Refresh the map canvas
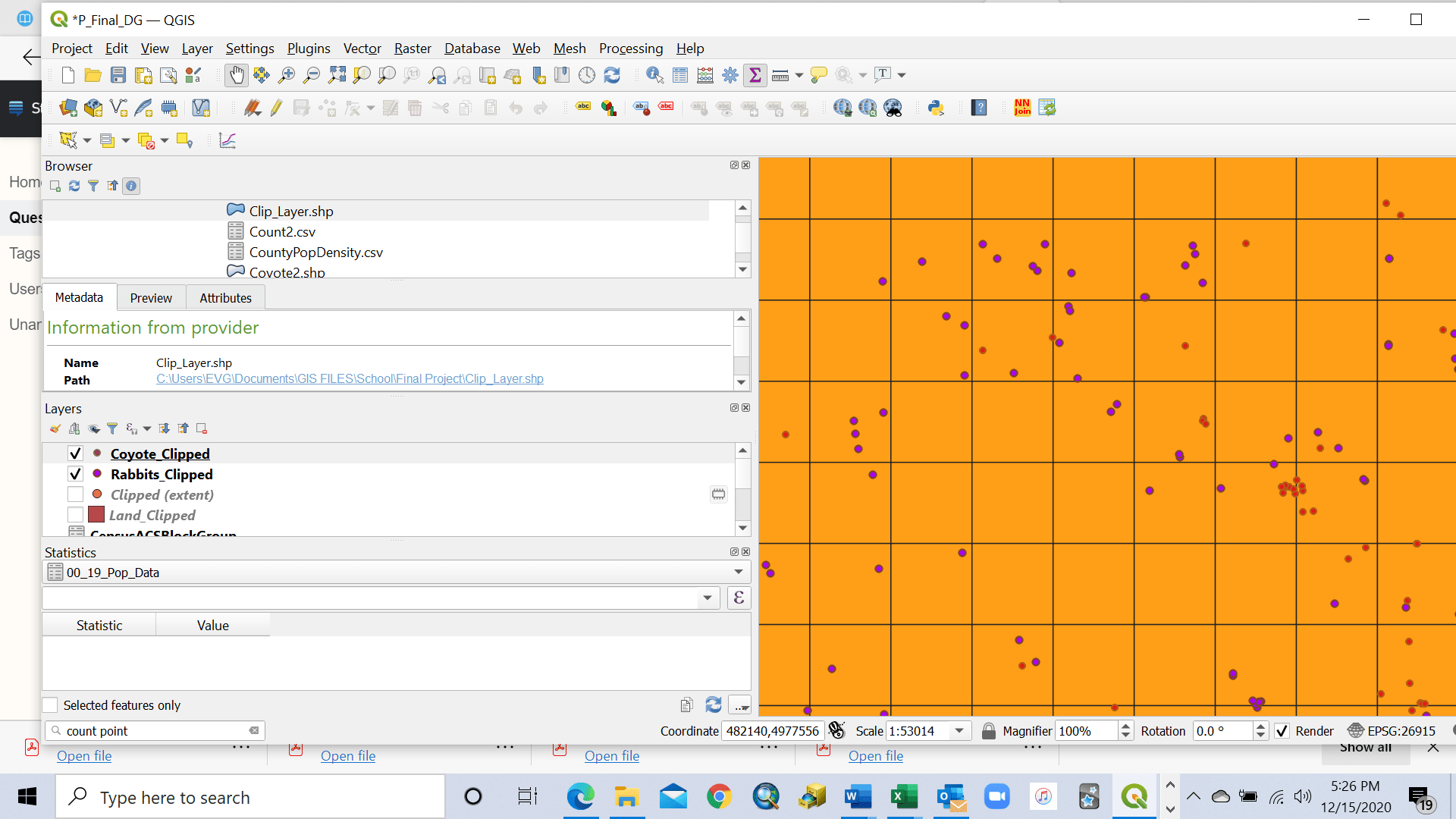Screen dimensions: 1456x819 point(613,75)
